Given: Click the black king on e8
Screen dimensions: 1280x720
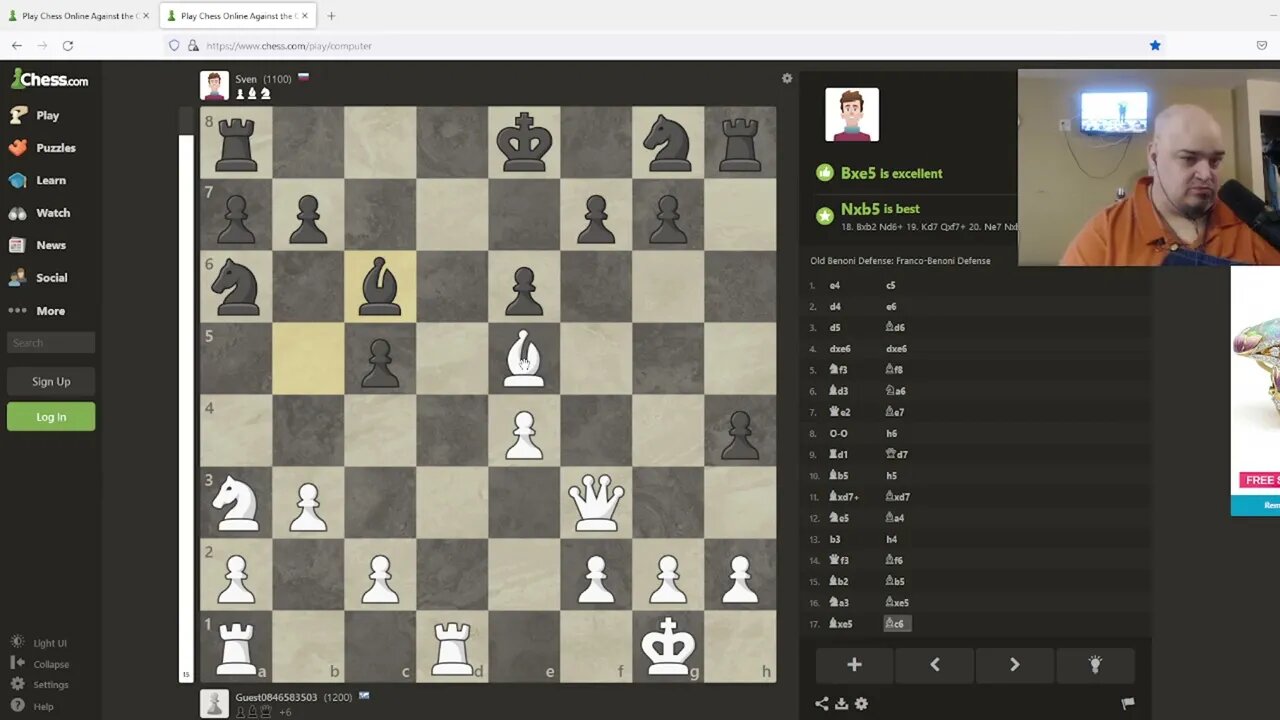Looking at the screenshot, I should click(524, 142).
